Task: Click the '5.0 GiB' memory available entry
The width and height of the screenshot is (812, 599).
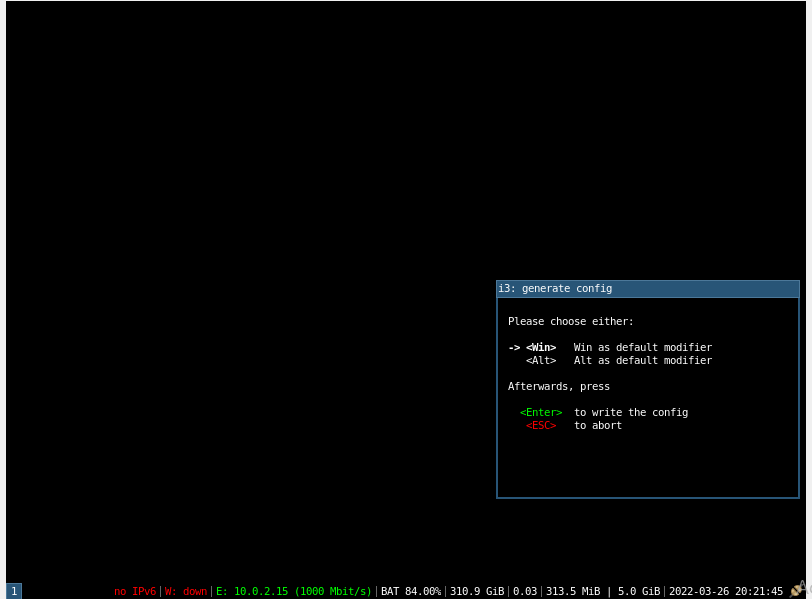Action: click(x=639, y=591)
